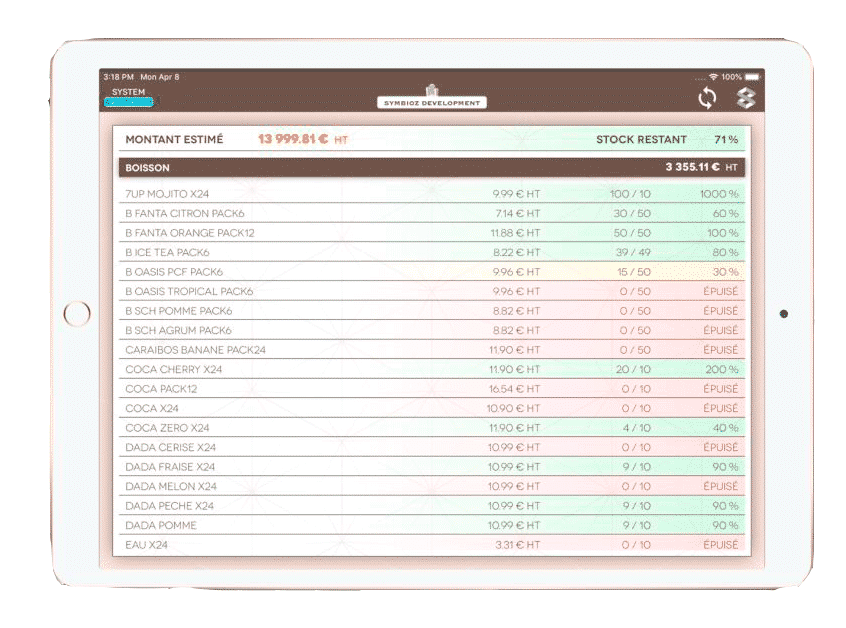Tap the 100 / 10 stock quantity

(630, 194)
